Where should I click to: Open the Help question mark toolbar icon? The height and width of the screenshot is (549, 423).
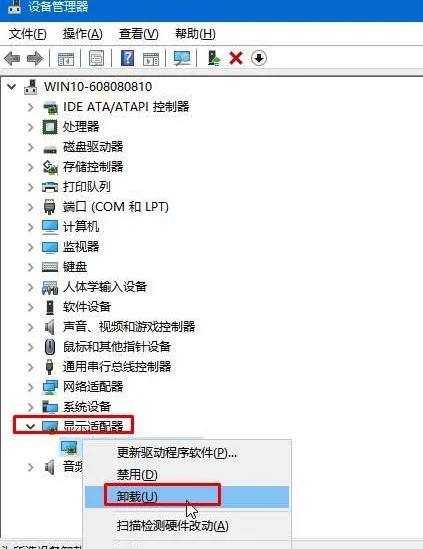tap(127, 58)
